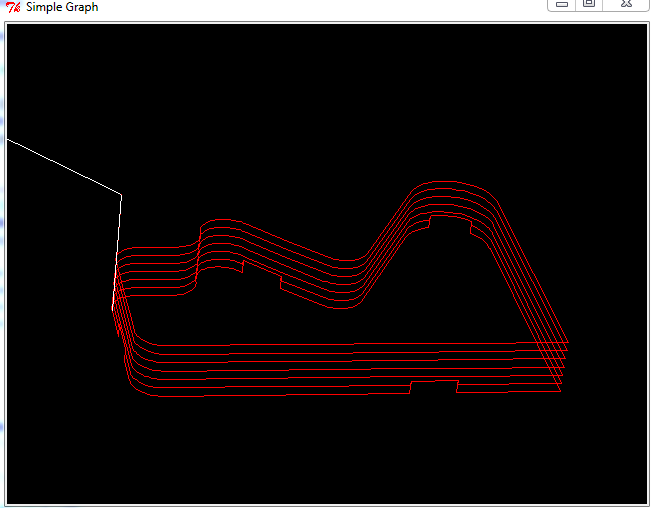The height and width of the screenshot is (508, 653).
Task: Minimize the Simple Graph window
Action: point(561,5)
